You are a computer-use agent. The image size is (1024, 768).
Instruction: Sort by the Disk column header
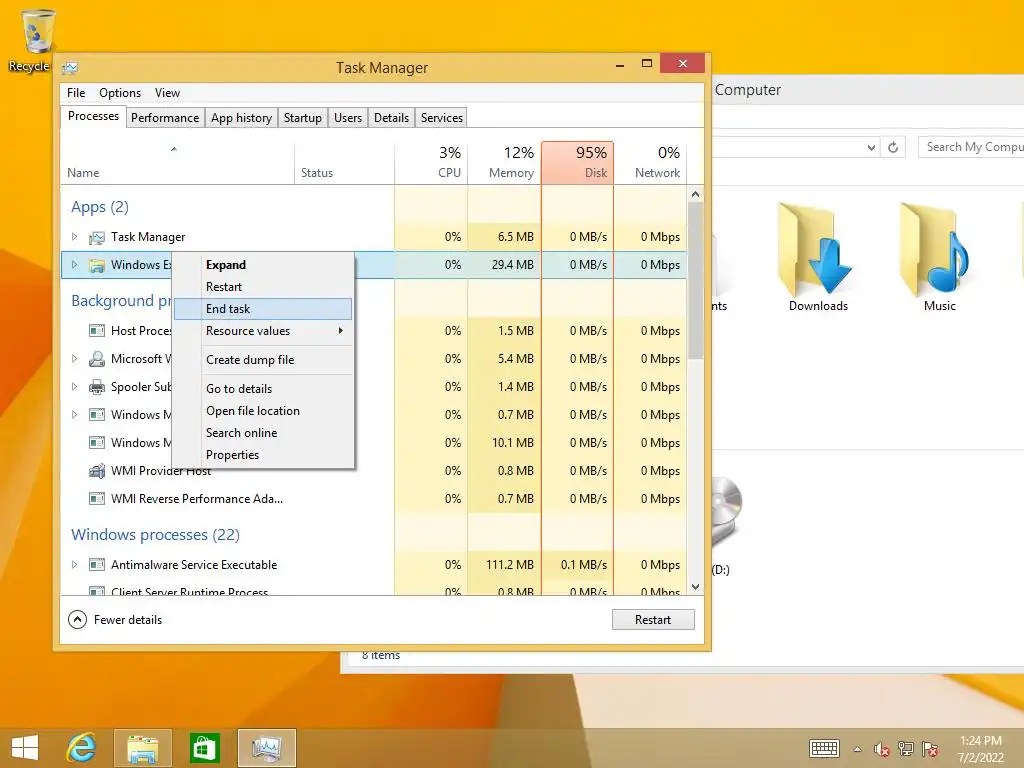(577, 162)
